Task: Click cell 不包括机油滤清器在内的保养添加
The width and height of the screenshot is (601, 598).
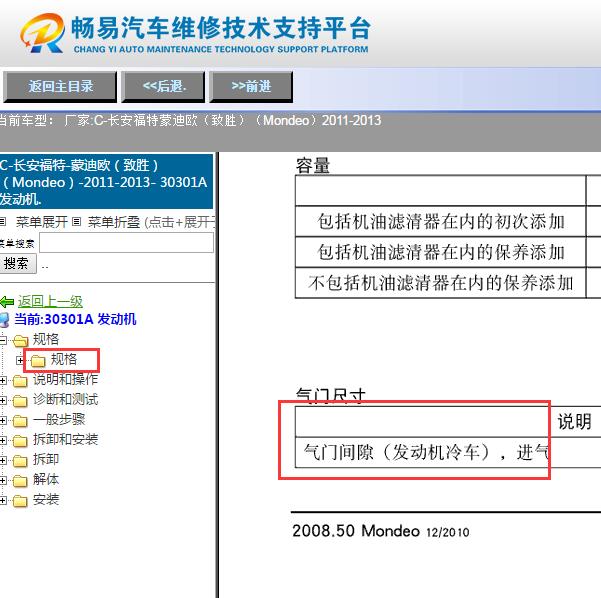Action: coord(441,283)
